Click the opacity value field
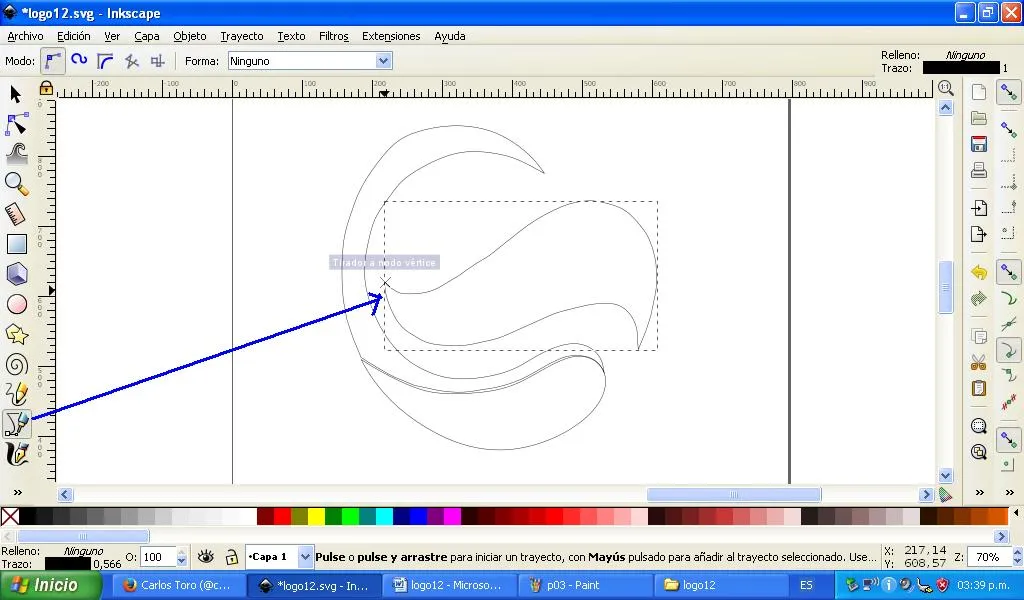This screenshot has width=1024, height=600. coord(157,557)
